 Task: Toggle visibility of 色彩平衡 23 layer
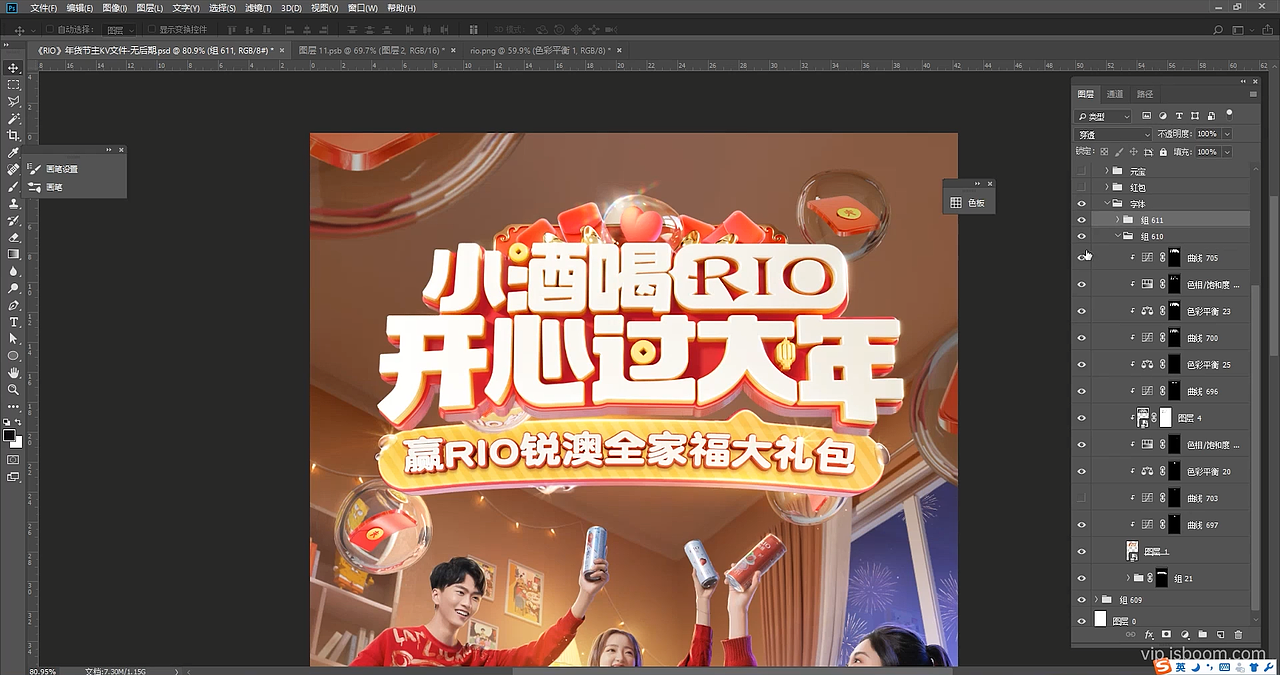pos(1081,311)
